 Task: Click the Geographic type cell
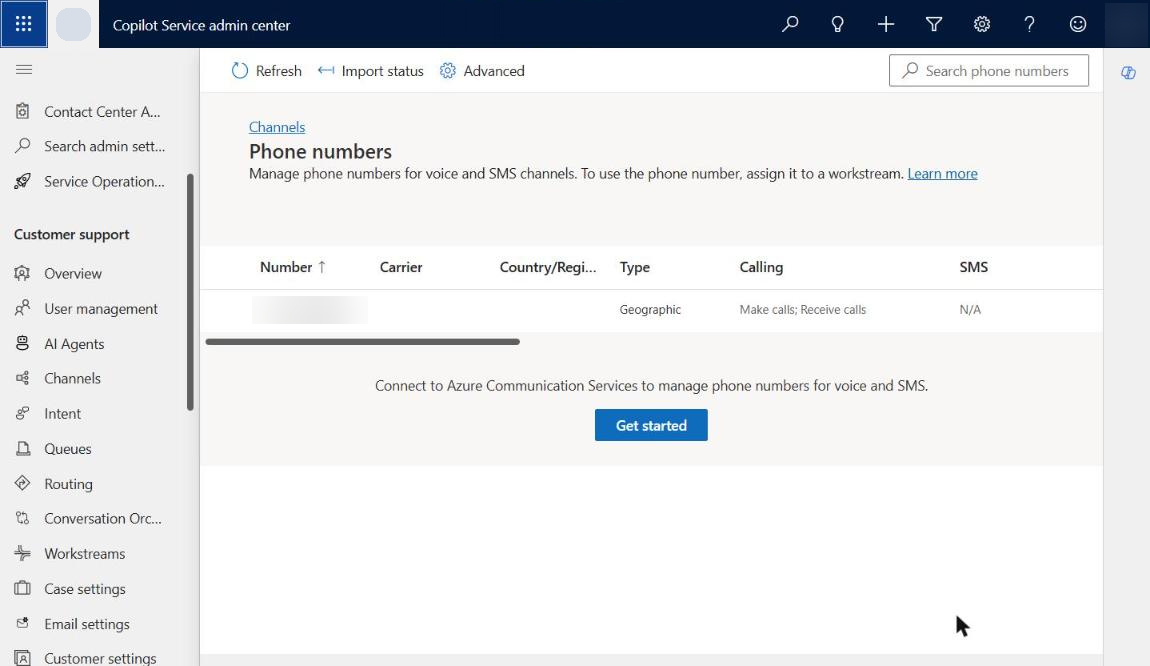(650, 310)
